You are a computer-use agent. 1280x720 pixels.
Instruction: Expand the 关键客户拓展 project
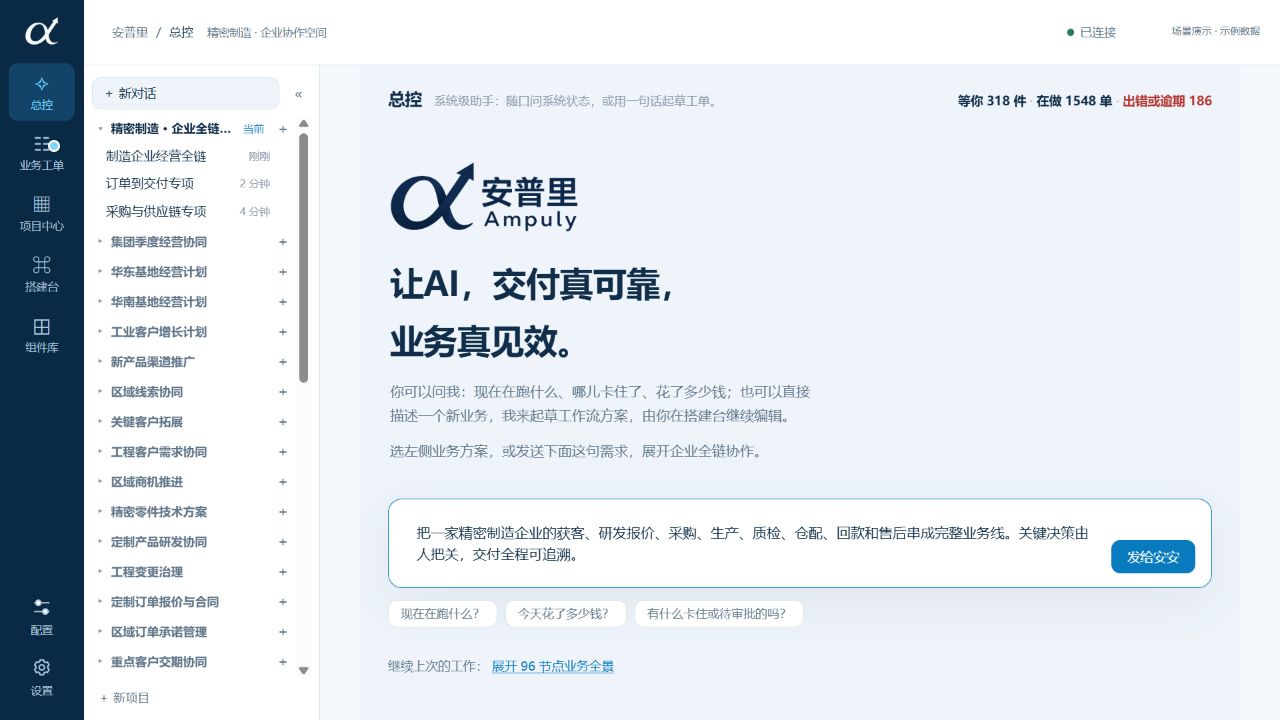pyautogui.click(x=100, y=422)
